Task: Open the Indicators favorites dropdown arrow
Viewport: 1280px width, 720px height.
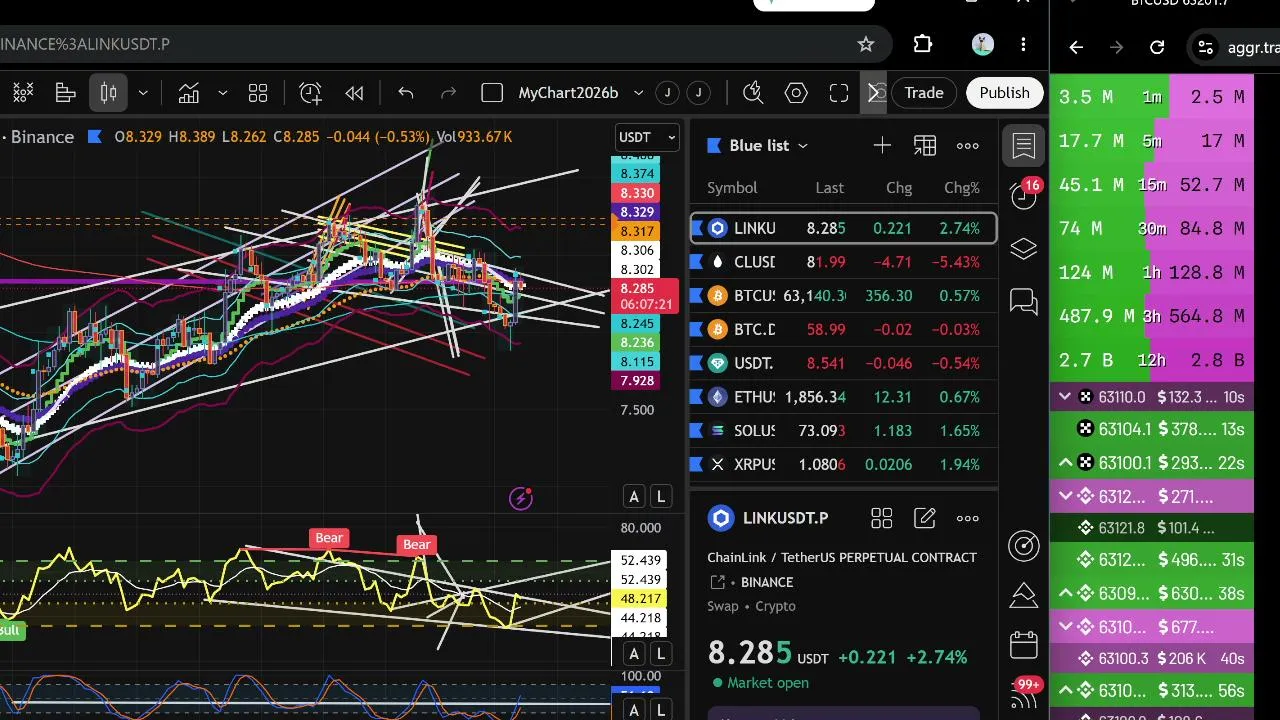Action: tap(222, 93)
